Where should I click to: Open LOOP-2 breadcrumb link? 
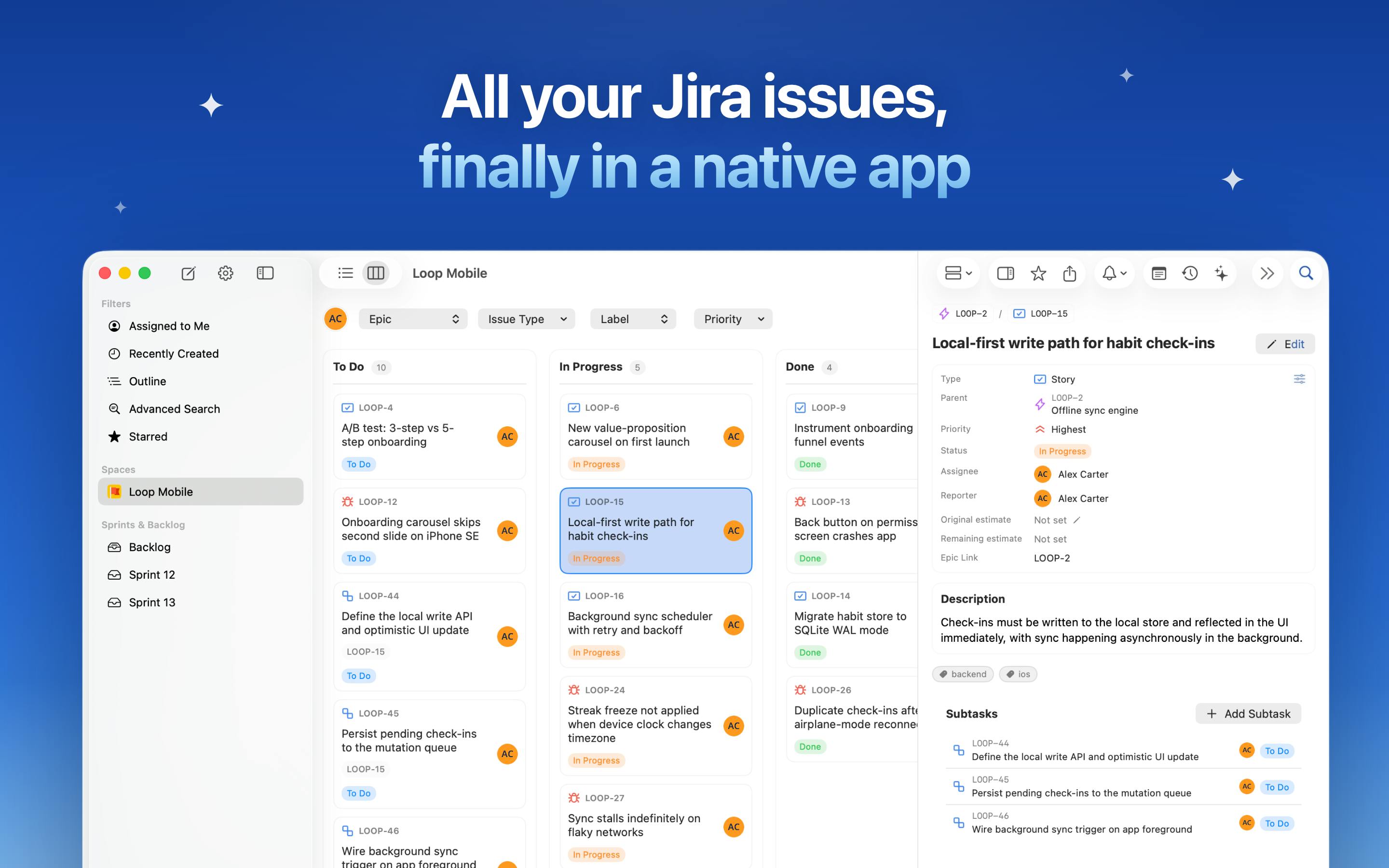[963, 313]
